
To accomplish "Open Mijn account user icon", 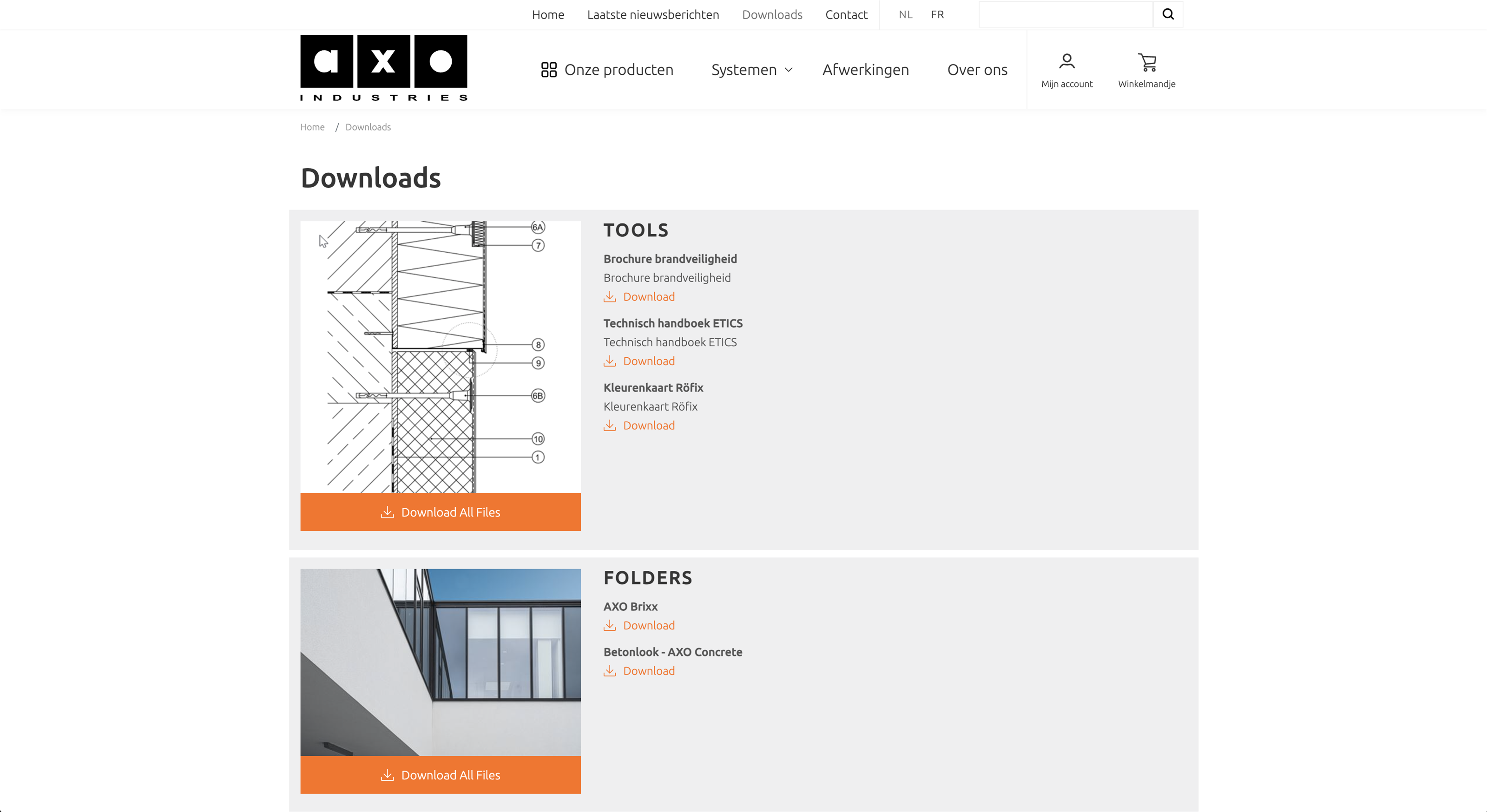I will click(x=1066, y=61).
